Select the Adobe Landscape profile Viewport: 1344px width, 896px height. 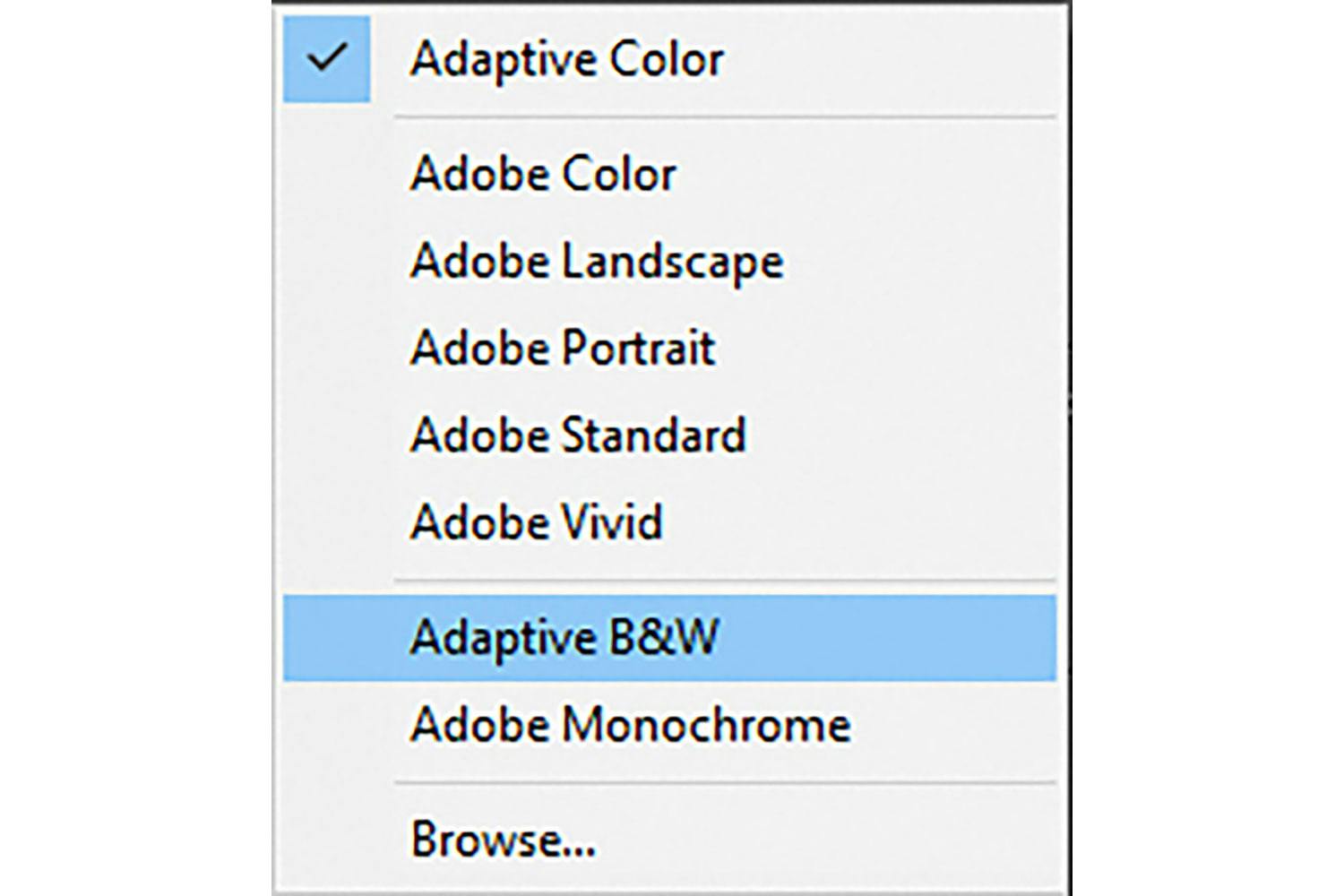[597, 262]
